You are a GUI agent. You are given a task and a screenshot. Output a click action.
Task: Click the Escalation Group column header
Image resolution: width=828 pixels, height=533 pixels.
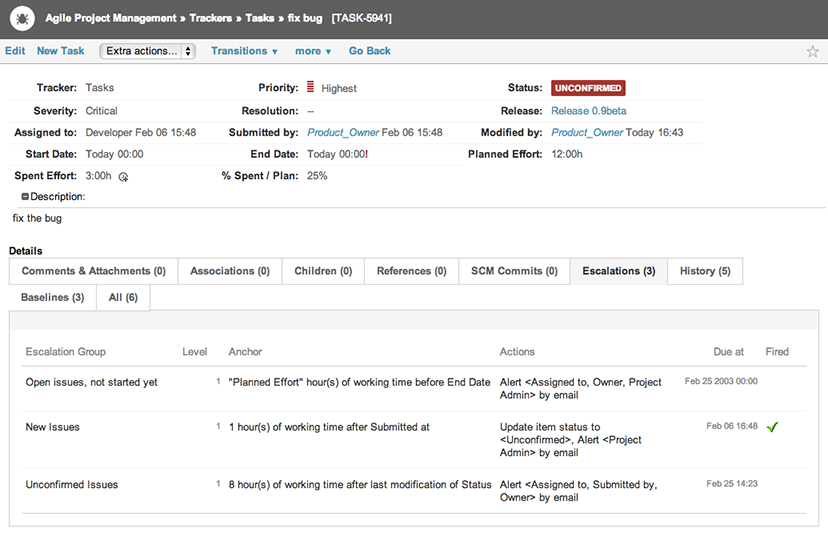point(65,352)
